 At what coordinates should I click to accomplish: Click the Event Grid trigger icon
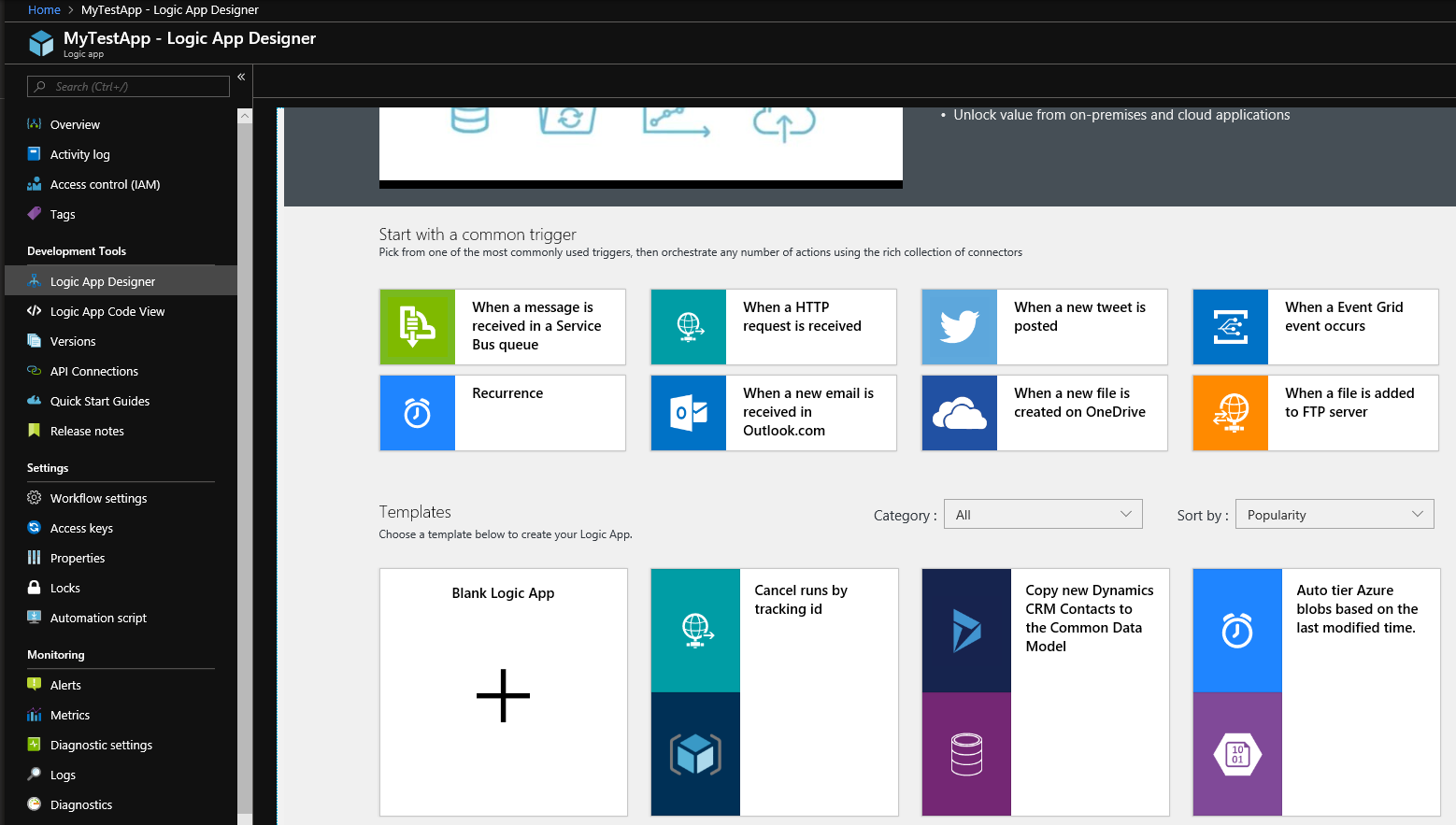click(1231, 327)
